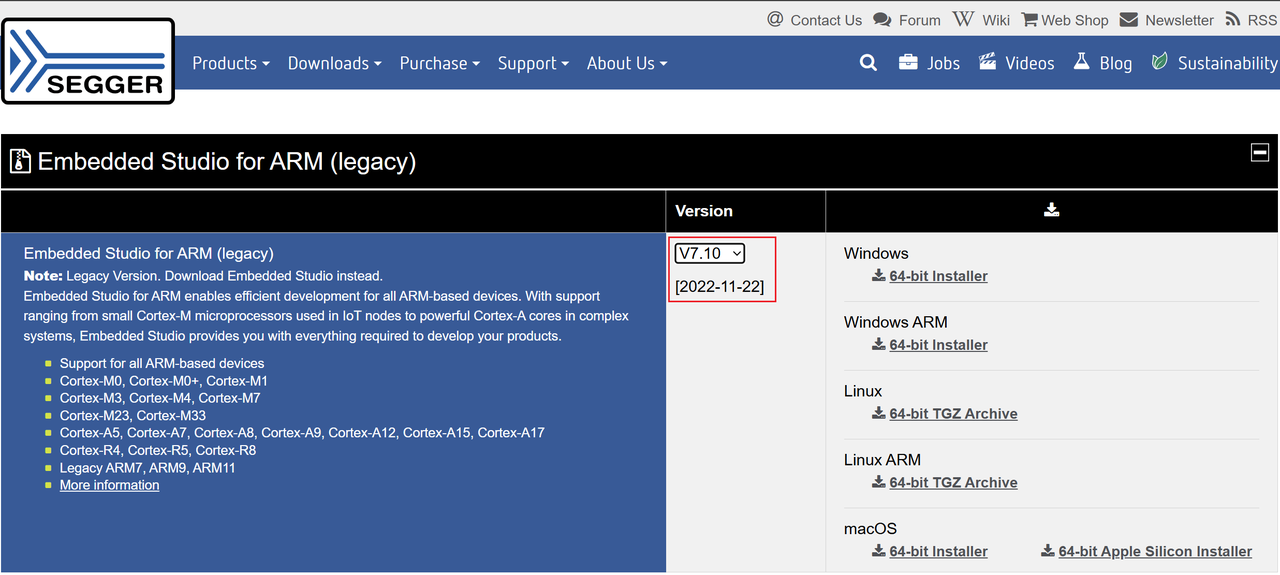Open the About Us menu

click(x=626, y=63)
